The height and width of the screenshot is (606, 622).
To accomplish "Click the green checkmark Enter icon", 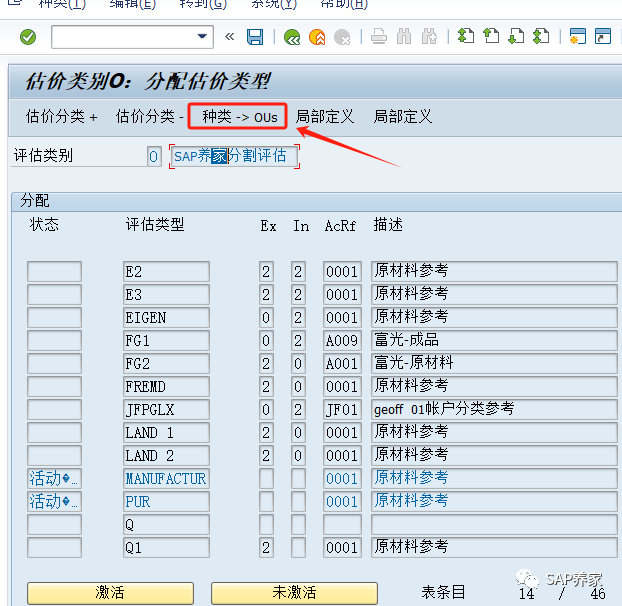I will click(x=28, y=37).
